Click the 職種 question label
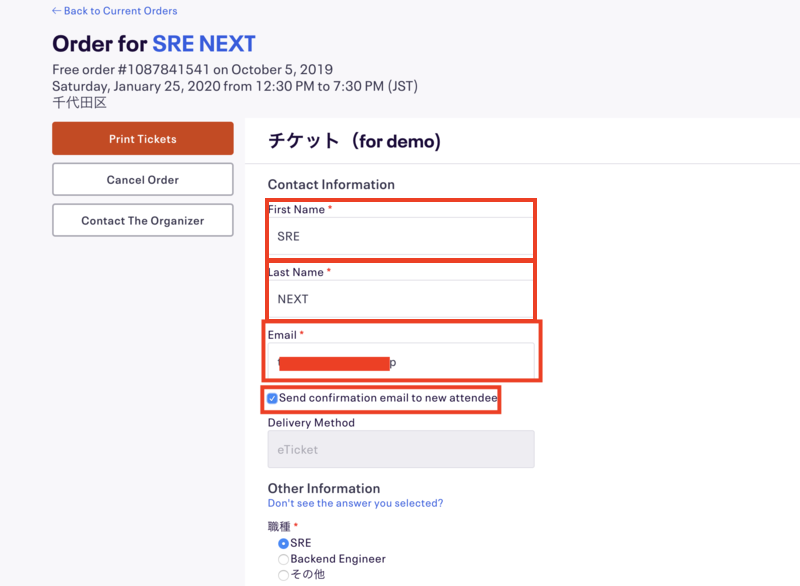The image size is (800, 586). pyautogui.click(x=279, y=526)
